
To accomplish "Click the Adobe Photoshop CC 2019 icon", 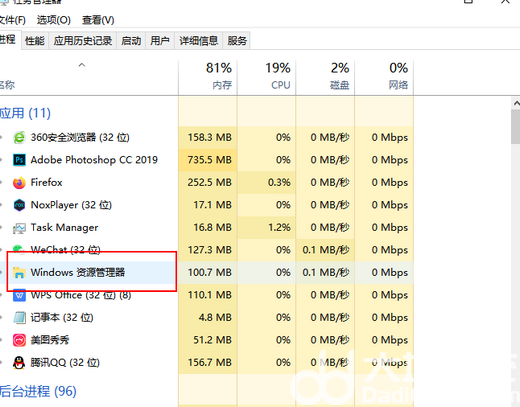I will tap(19, 160).
